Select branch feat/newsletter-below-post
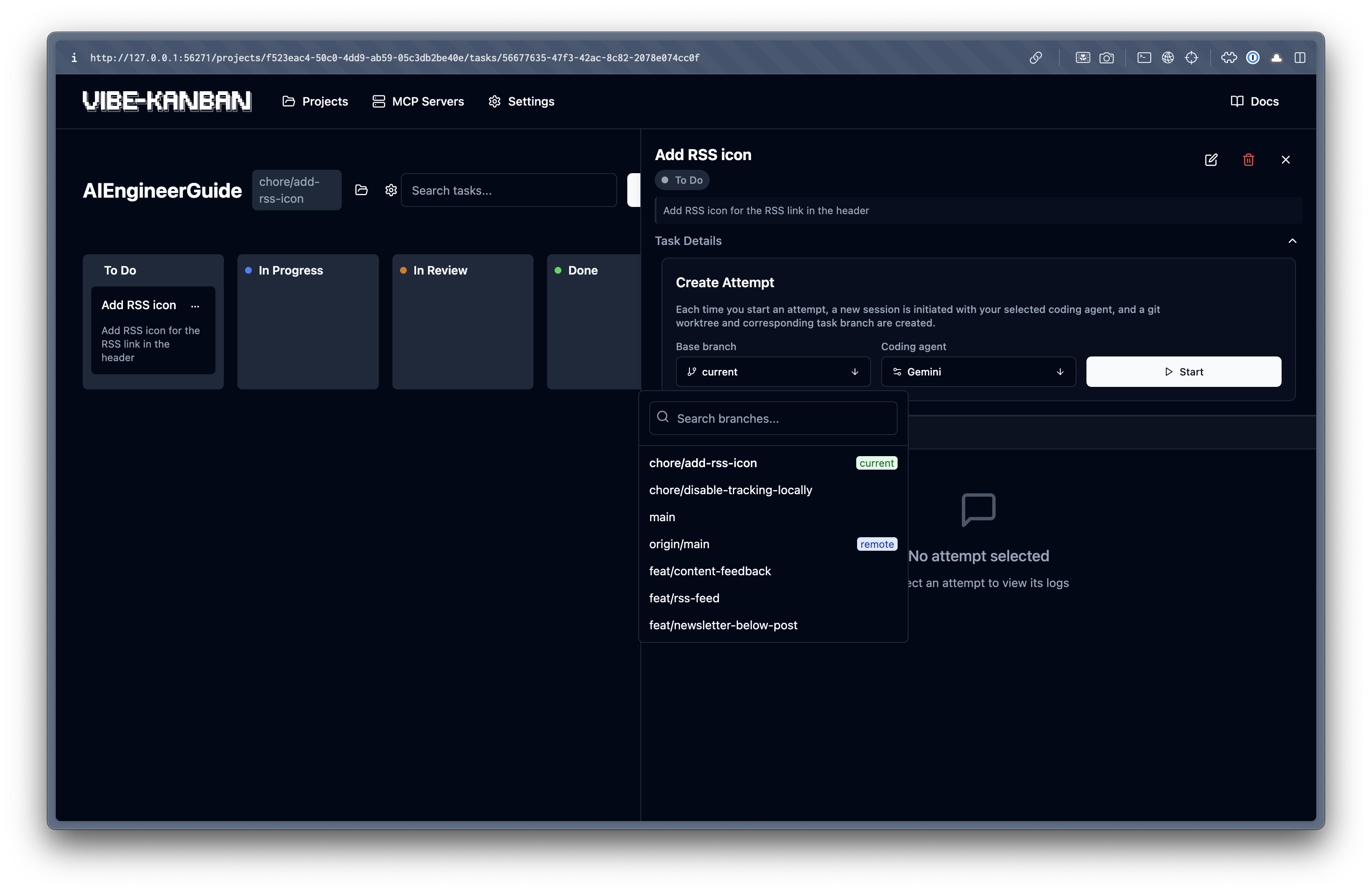 [773, 625]
